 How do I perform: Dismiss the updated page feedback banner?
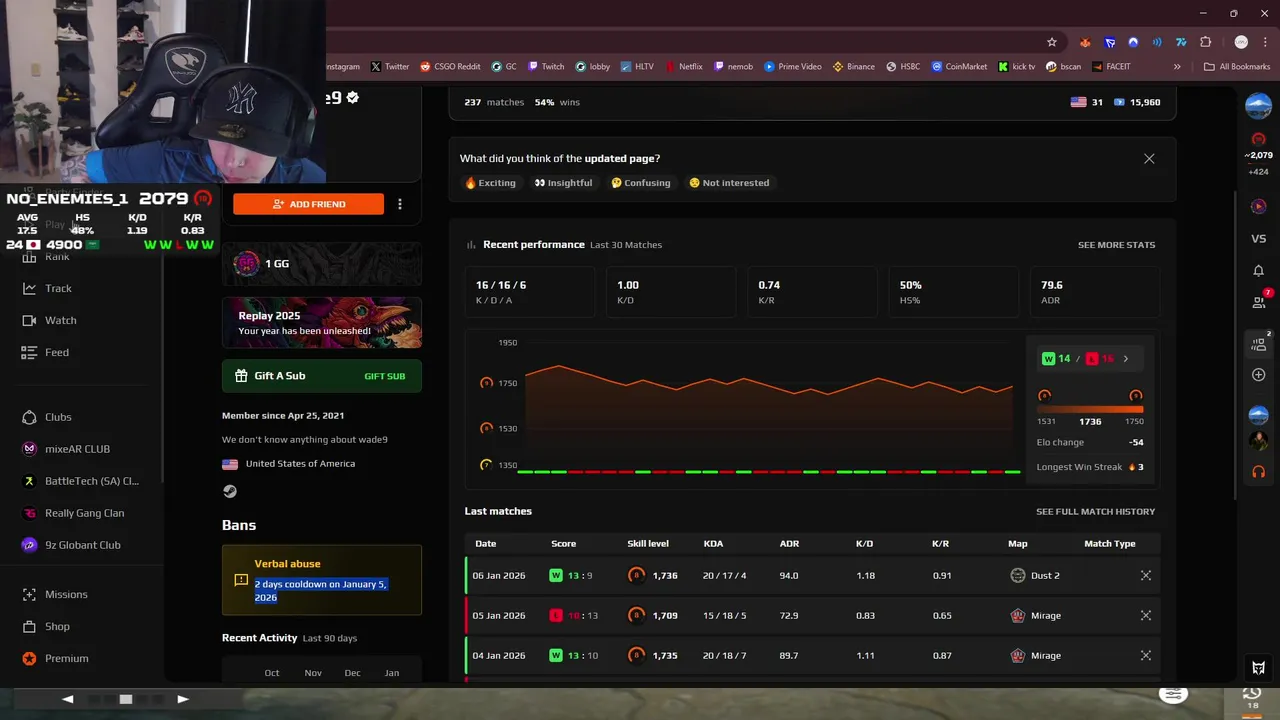point(1149,159)
